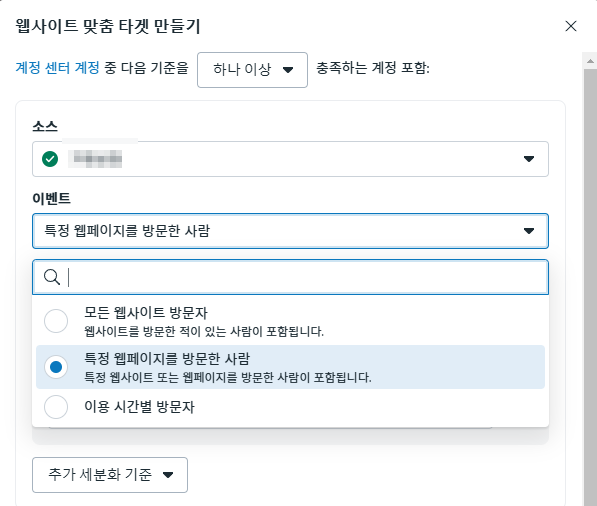
Task: Click the caret arrow in 이벤트 field
Action: 528,231
